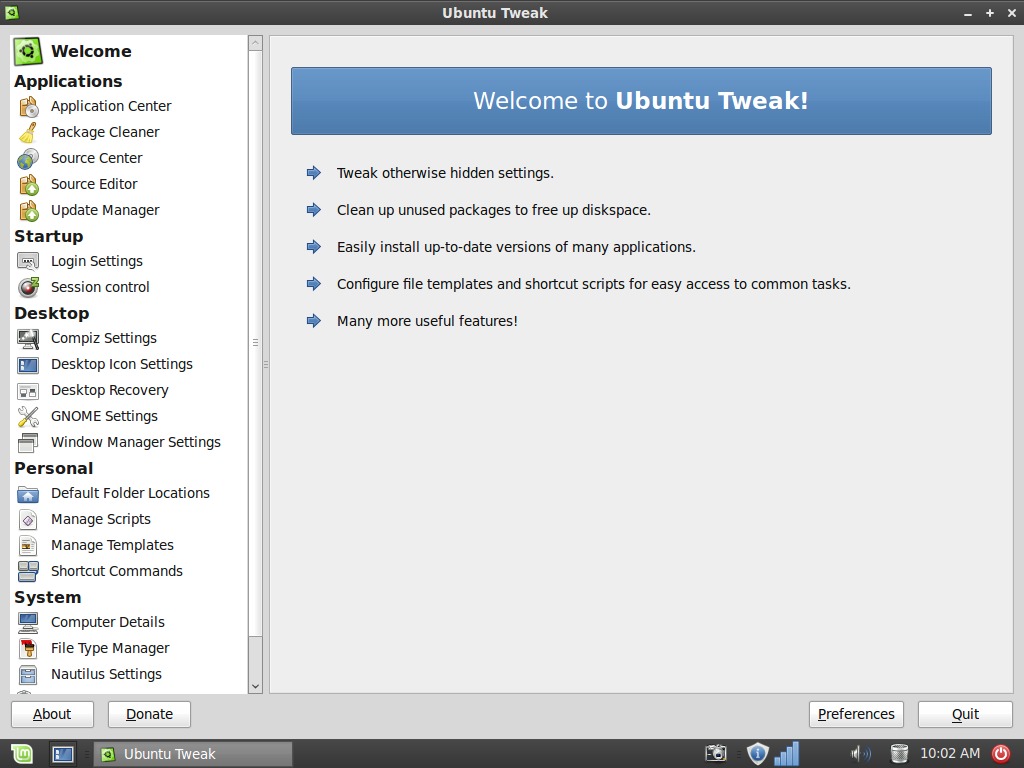1024x768 pixels.
Task: Click the 10:02 AM clock
Action: click(x=950, y=753)
